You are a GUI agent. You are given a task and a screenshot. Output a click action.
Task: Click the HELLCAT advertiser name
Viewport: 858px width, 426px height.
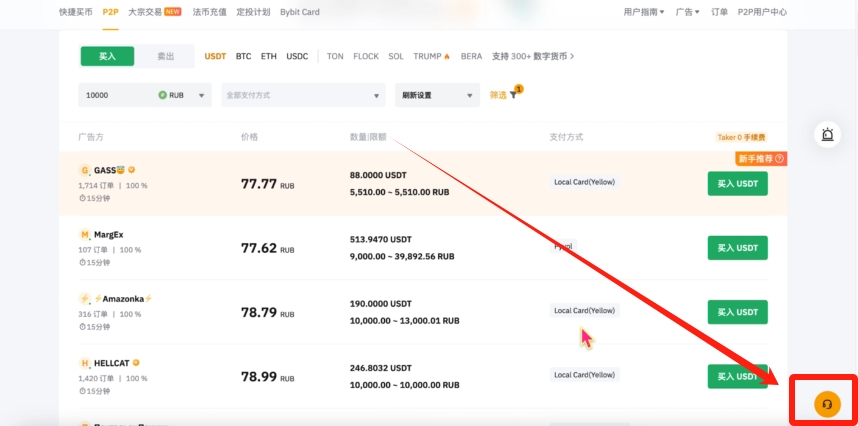pos(112,363)
